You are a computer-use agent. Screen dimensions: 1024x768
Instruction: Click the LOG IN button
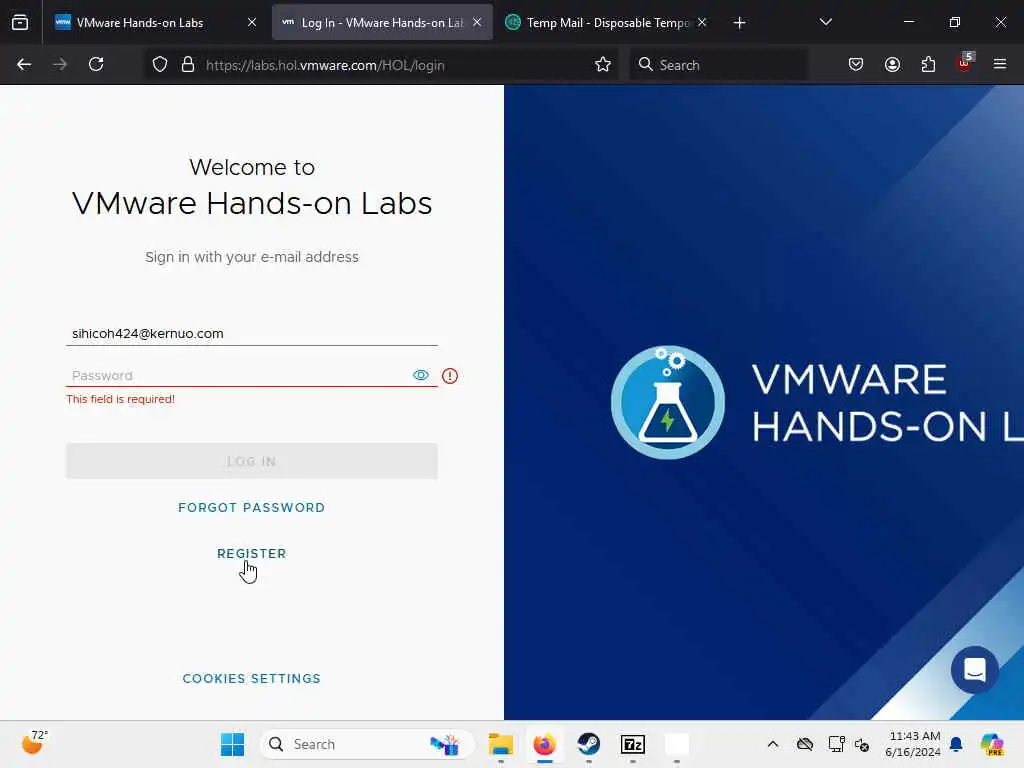(251, 461)
